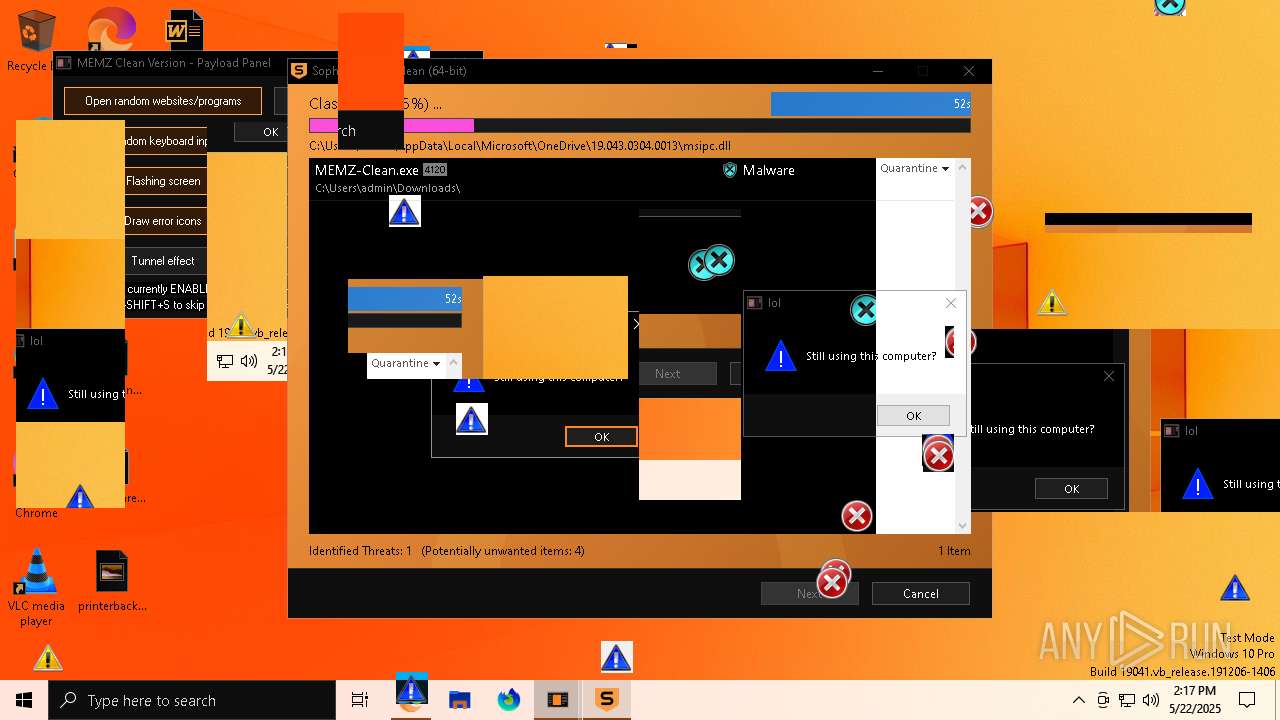This screenshot has height=720, width=1280.
Task: Show hidden system tray icons
Action: pyautogui.click(x=1078, y=700)
